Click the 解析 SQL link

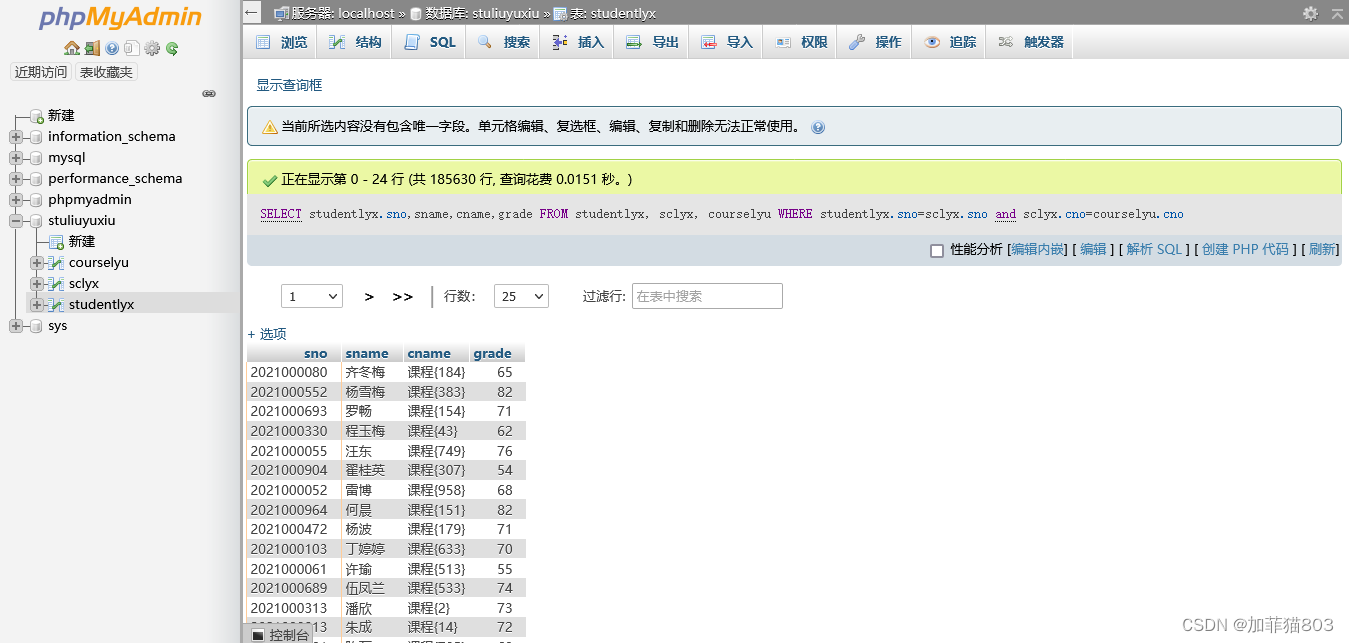click(x=1154, y=249)
